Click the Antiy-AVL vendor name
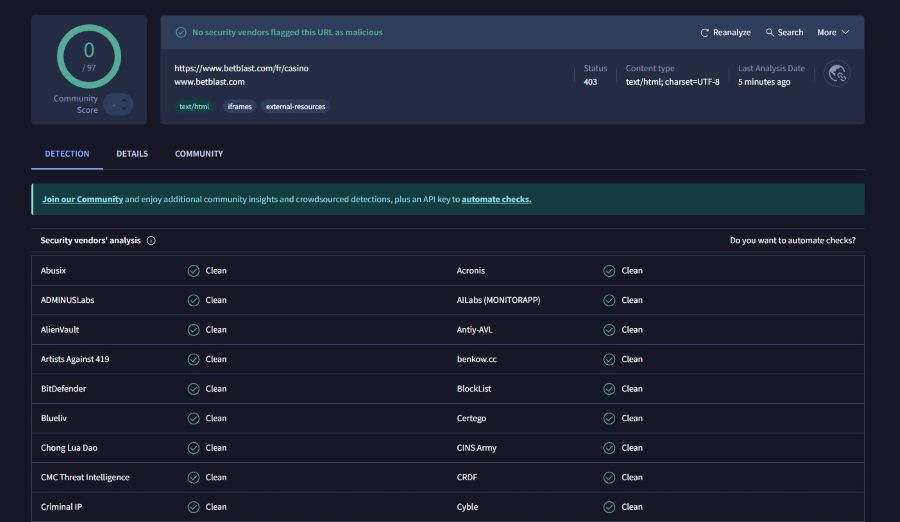 tap(475, 330)
